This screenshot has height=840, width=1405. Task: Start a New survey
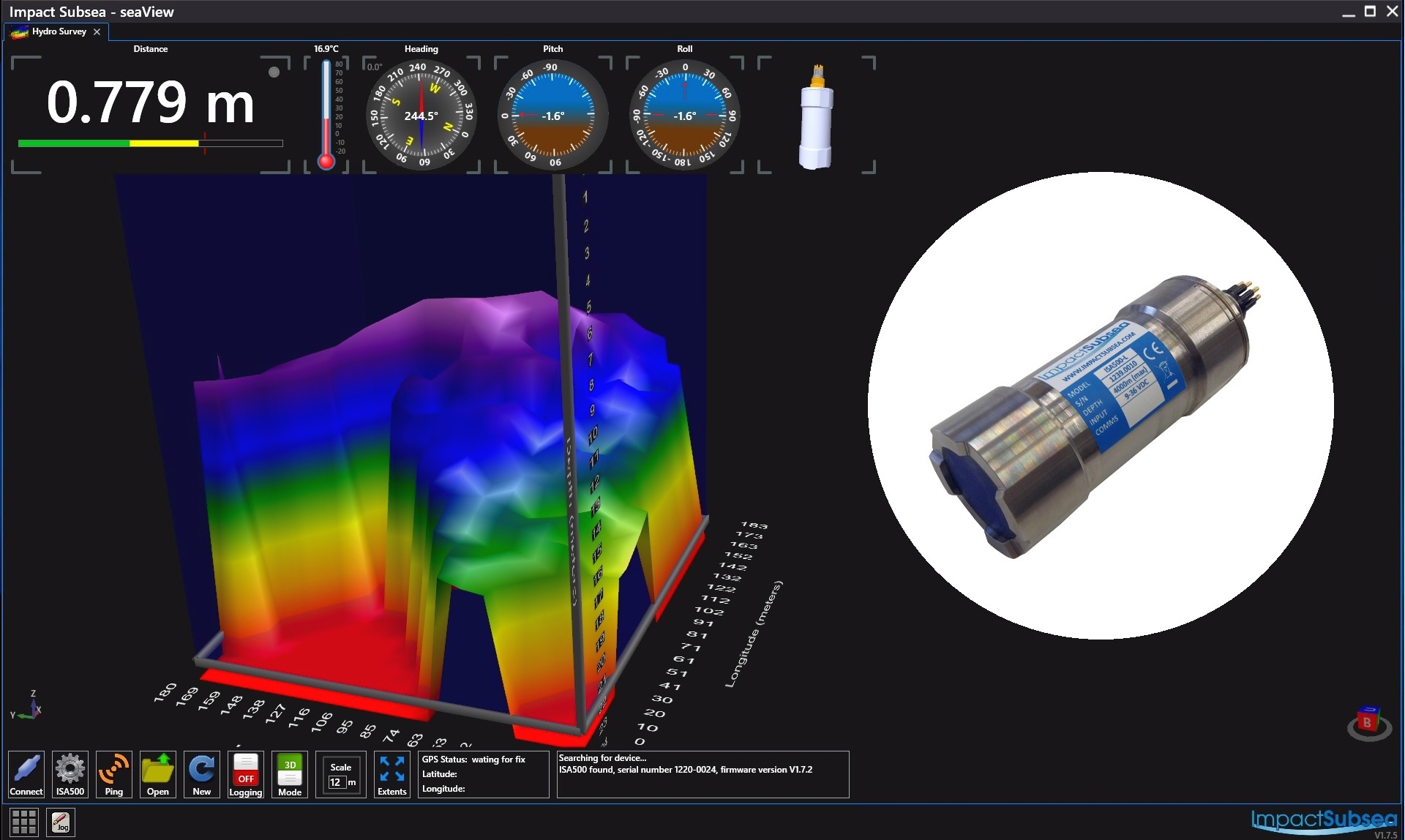(x=202, y=774)
